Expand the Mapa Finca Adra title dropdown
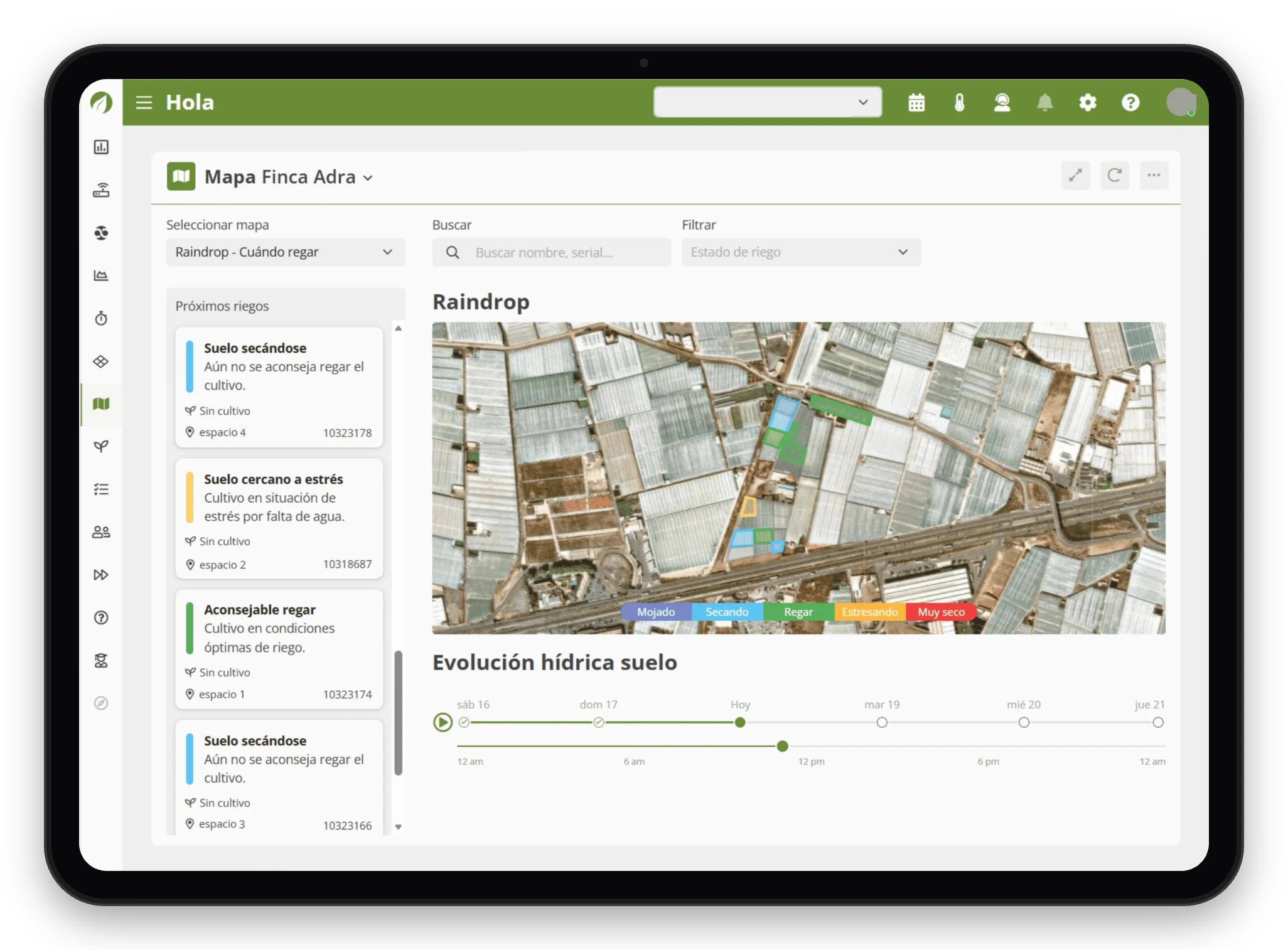 pos(368,178)
